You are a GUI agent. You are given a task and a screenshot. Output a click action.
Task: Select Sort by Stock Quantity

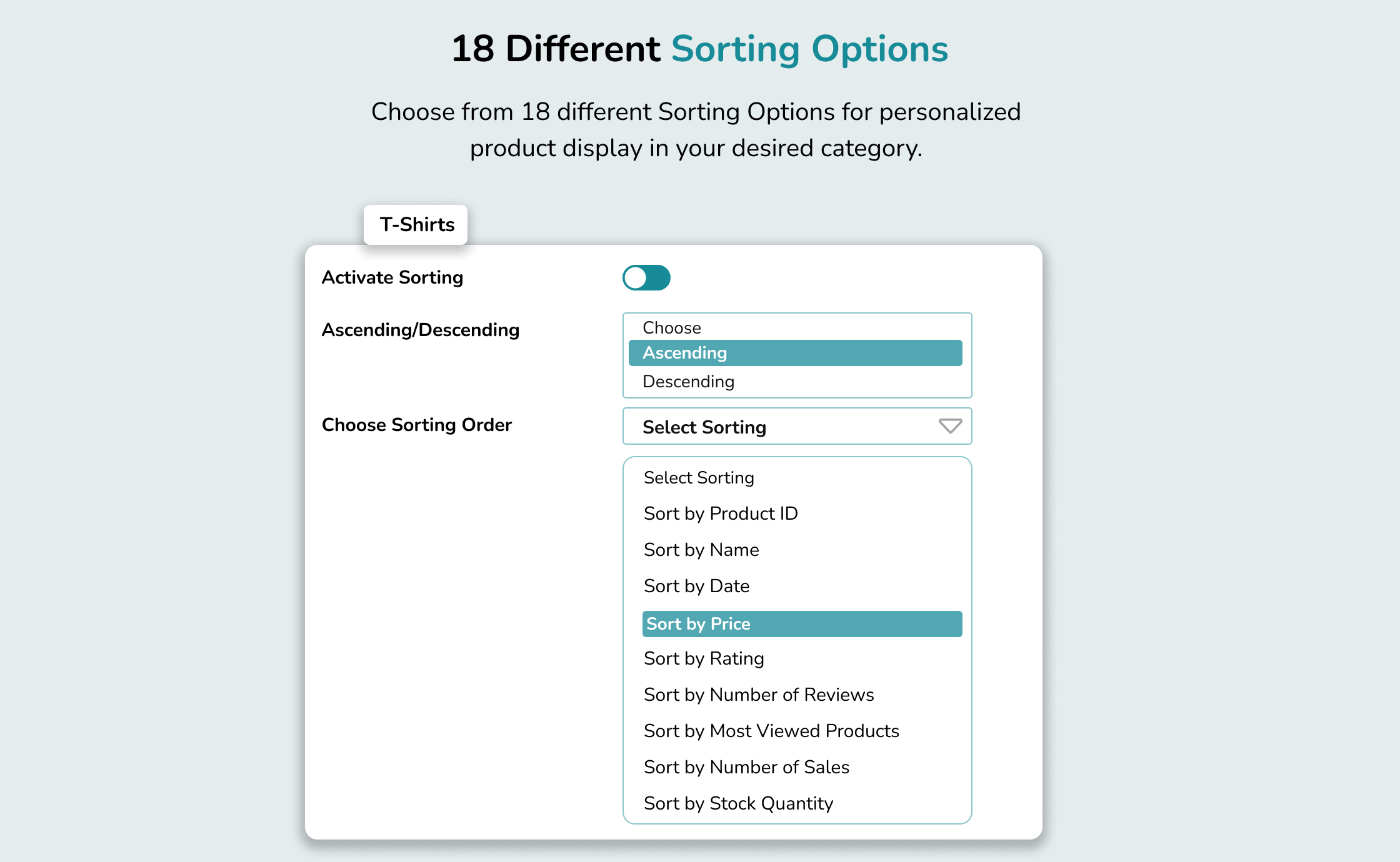(738, 803)
